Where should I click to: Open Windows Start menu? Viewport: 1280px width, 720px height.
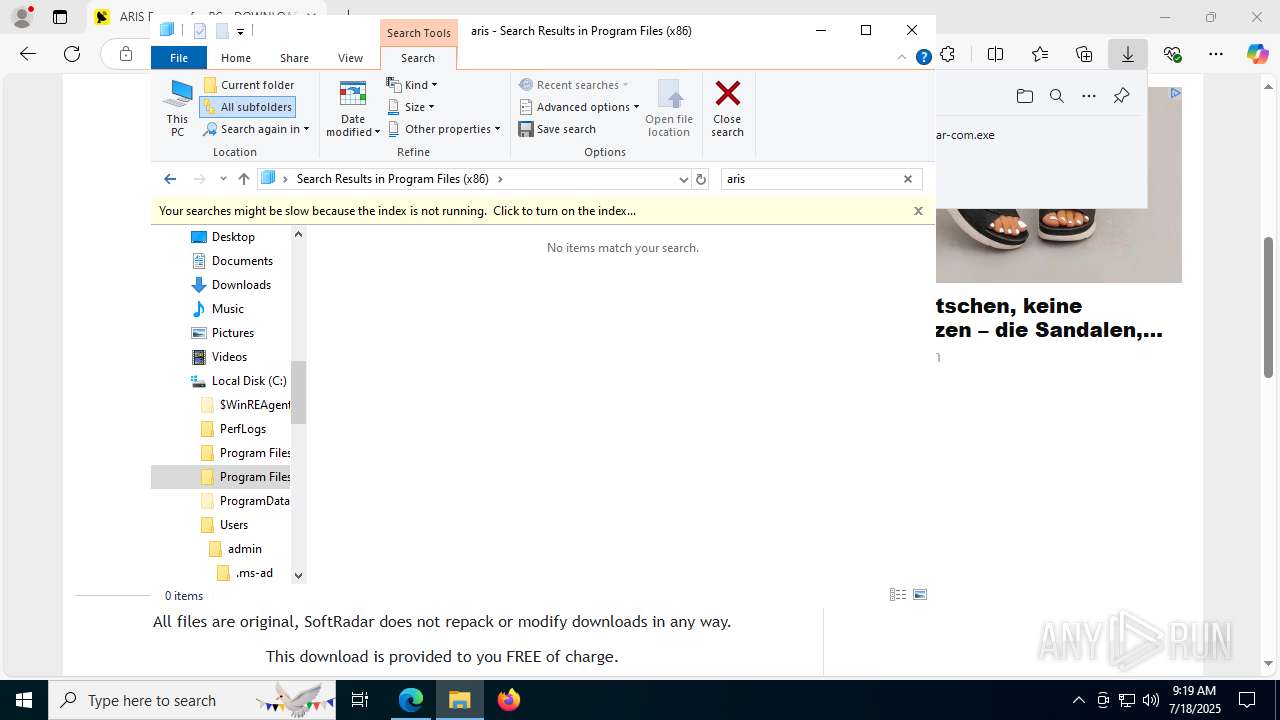(24, 700)
